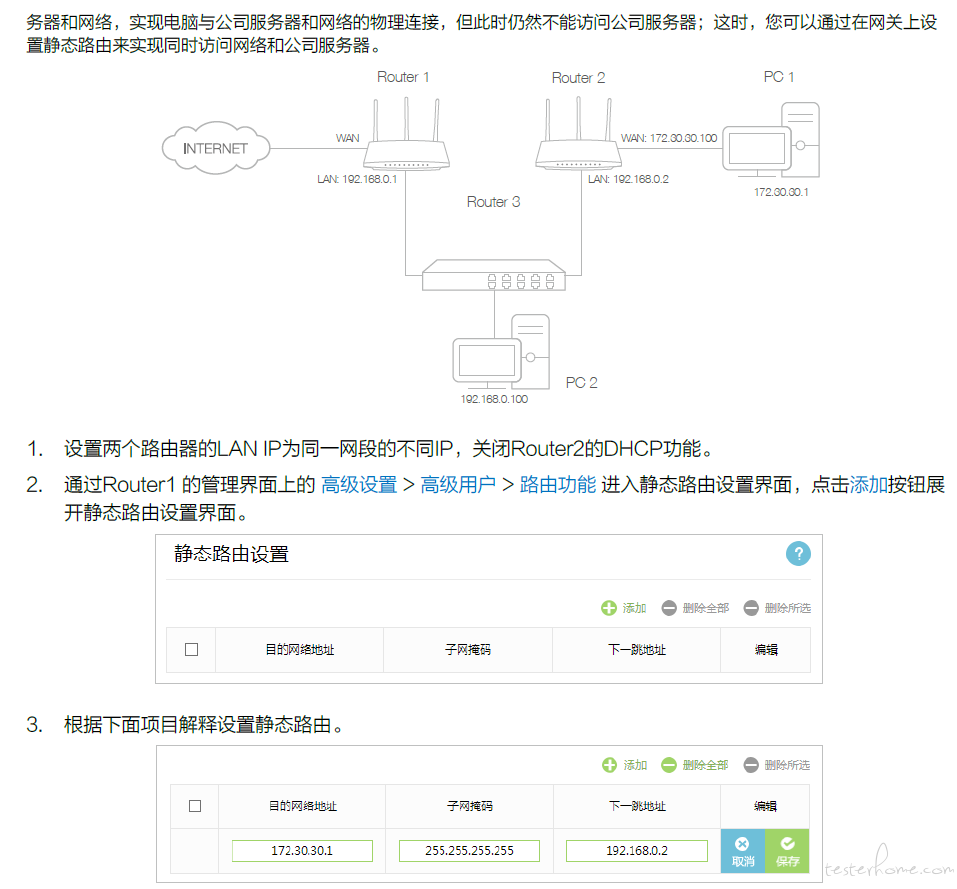Screen dimensions: 957x889
Task: Click the 下一跳地址 header in the lower table
Action: pos(637,806)
